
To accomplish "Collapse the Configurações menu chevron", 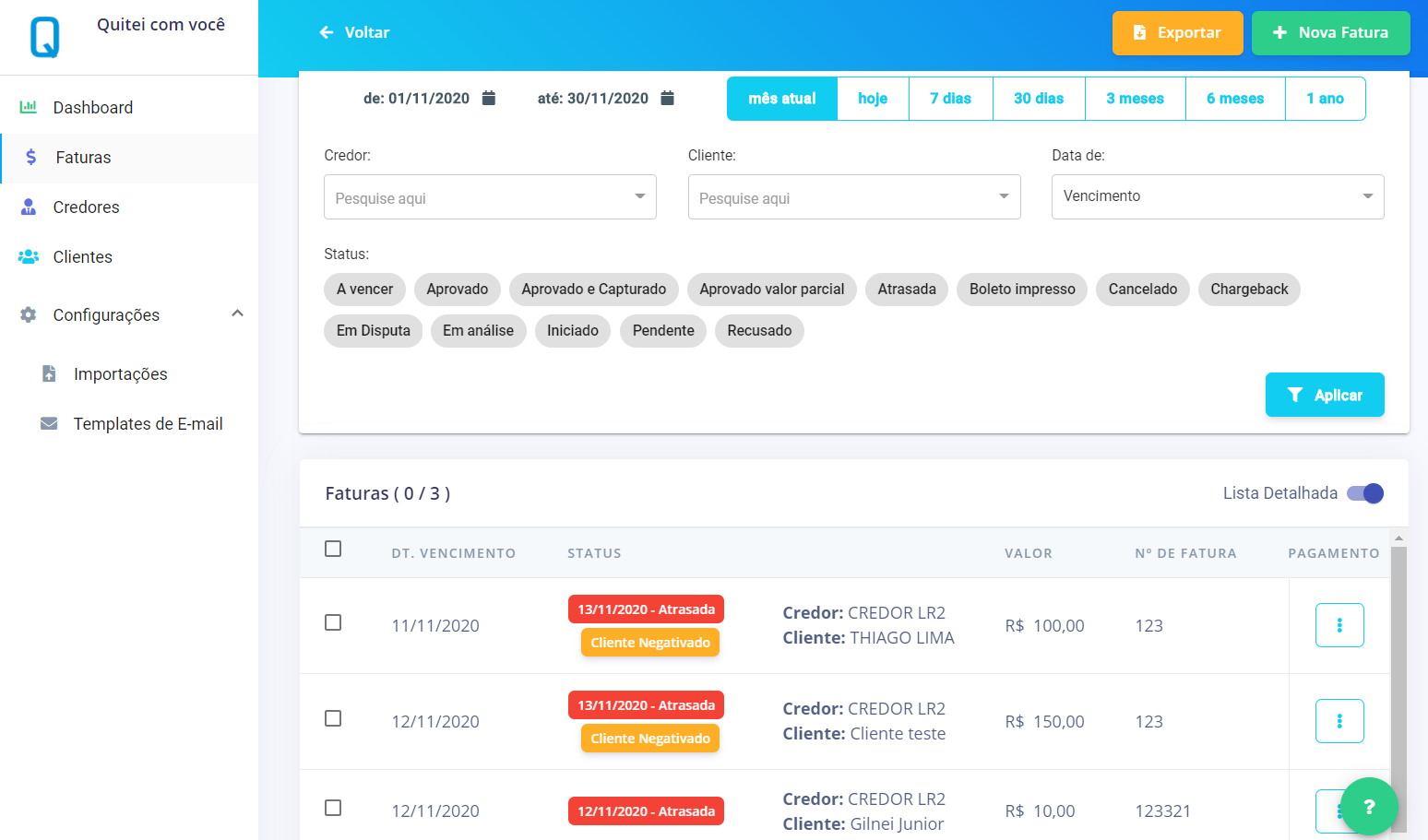I will tap(237, 314).
